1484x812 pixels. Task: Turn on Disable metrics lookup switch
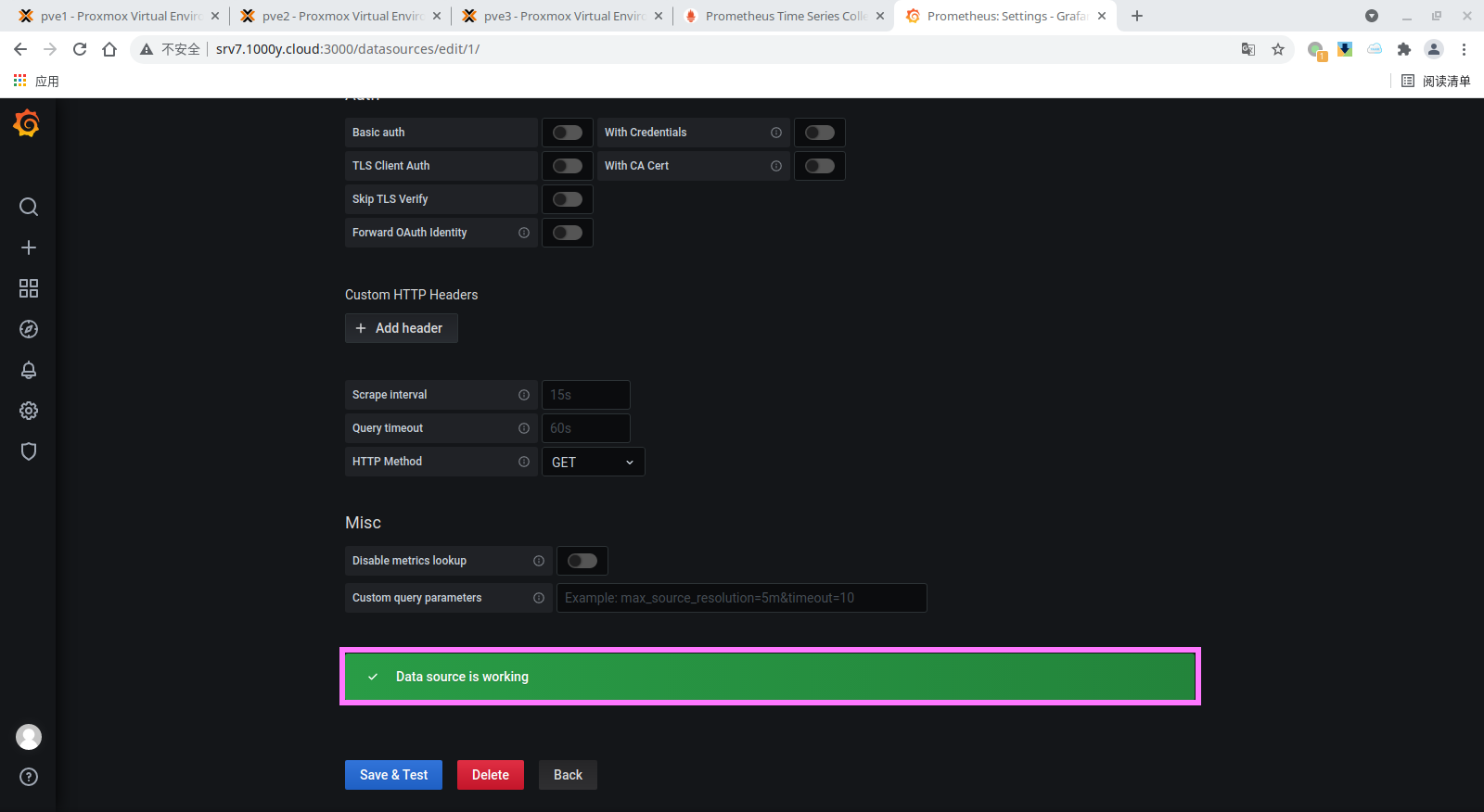click(x=582, y=561)
